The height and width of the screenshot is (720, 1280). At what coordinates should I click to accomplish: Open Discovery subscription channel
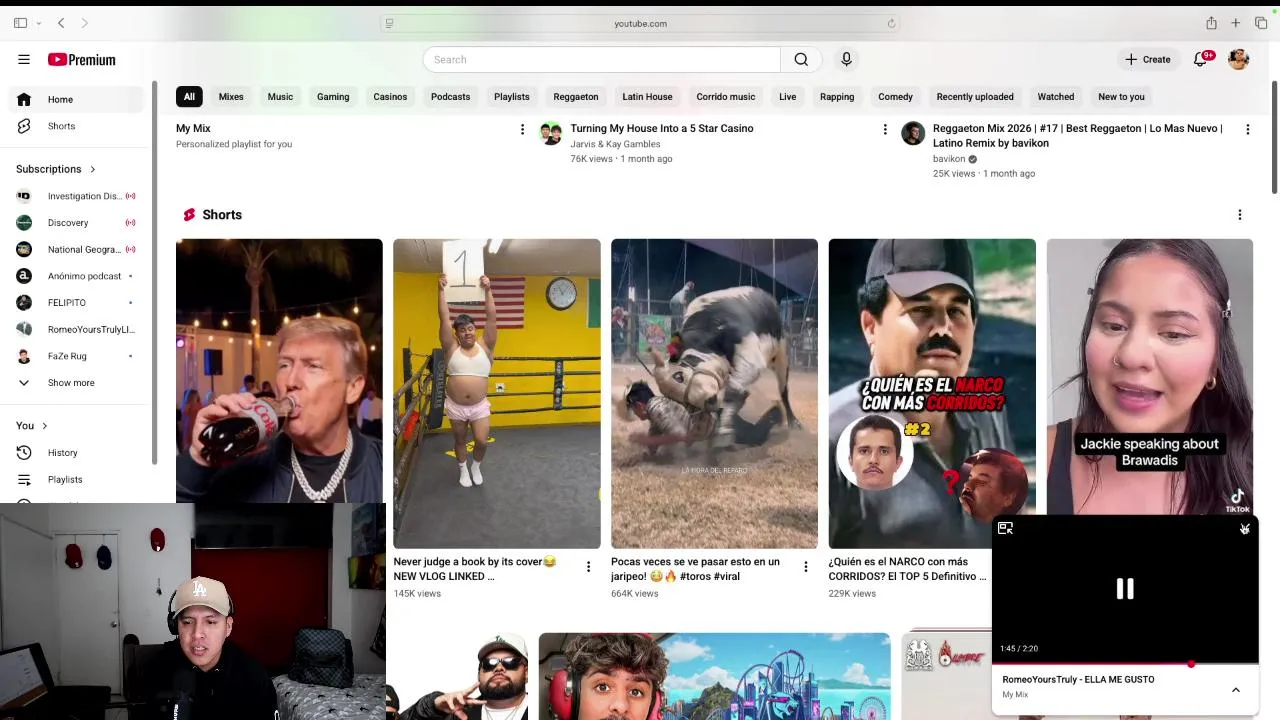(x=78, y=223)
